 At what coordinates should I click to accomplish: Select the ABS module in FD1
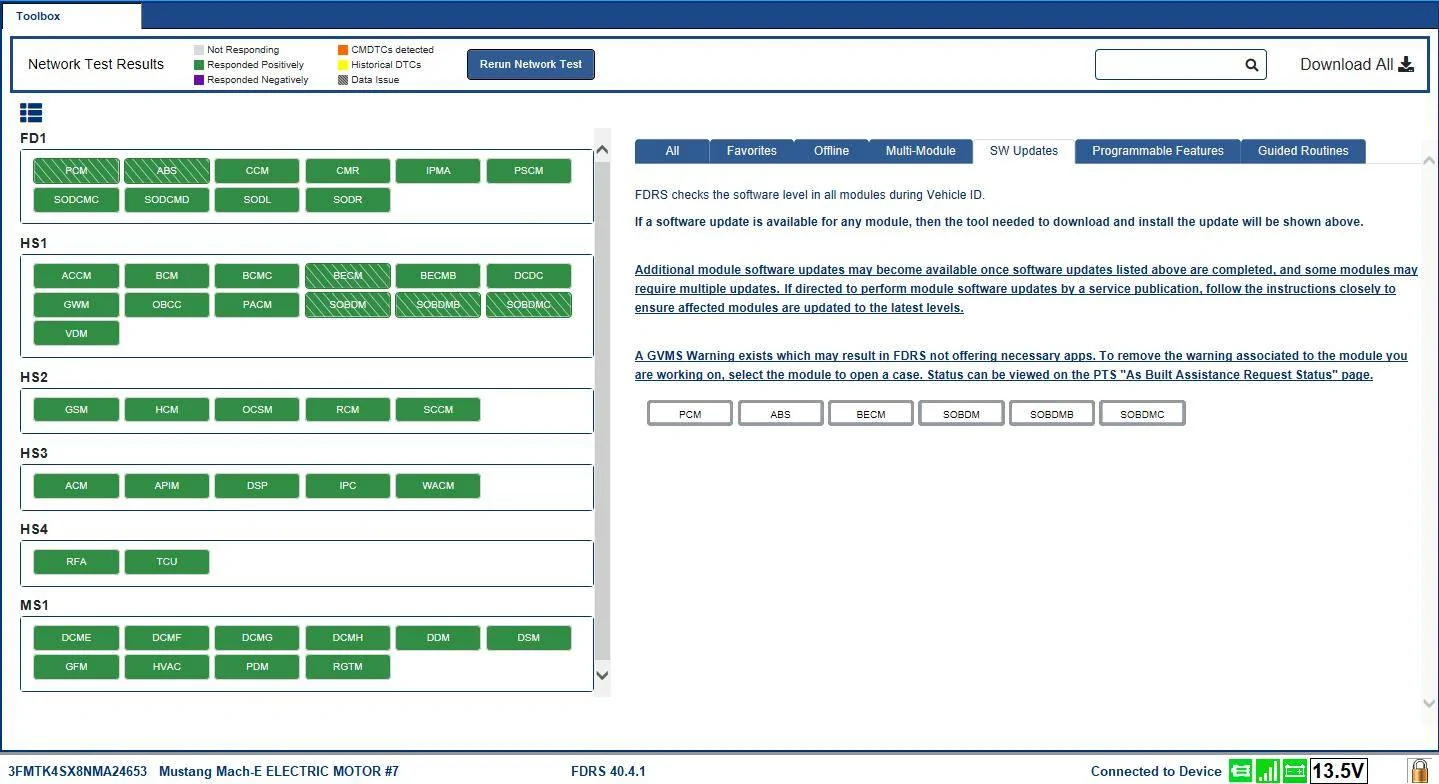167,171
